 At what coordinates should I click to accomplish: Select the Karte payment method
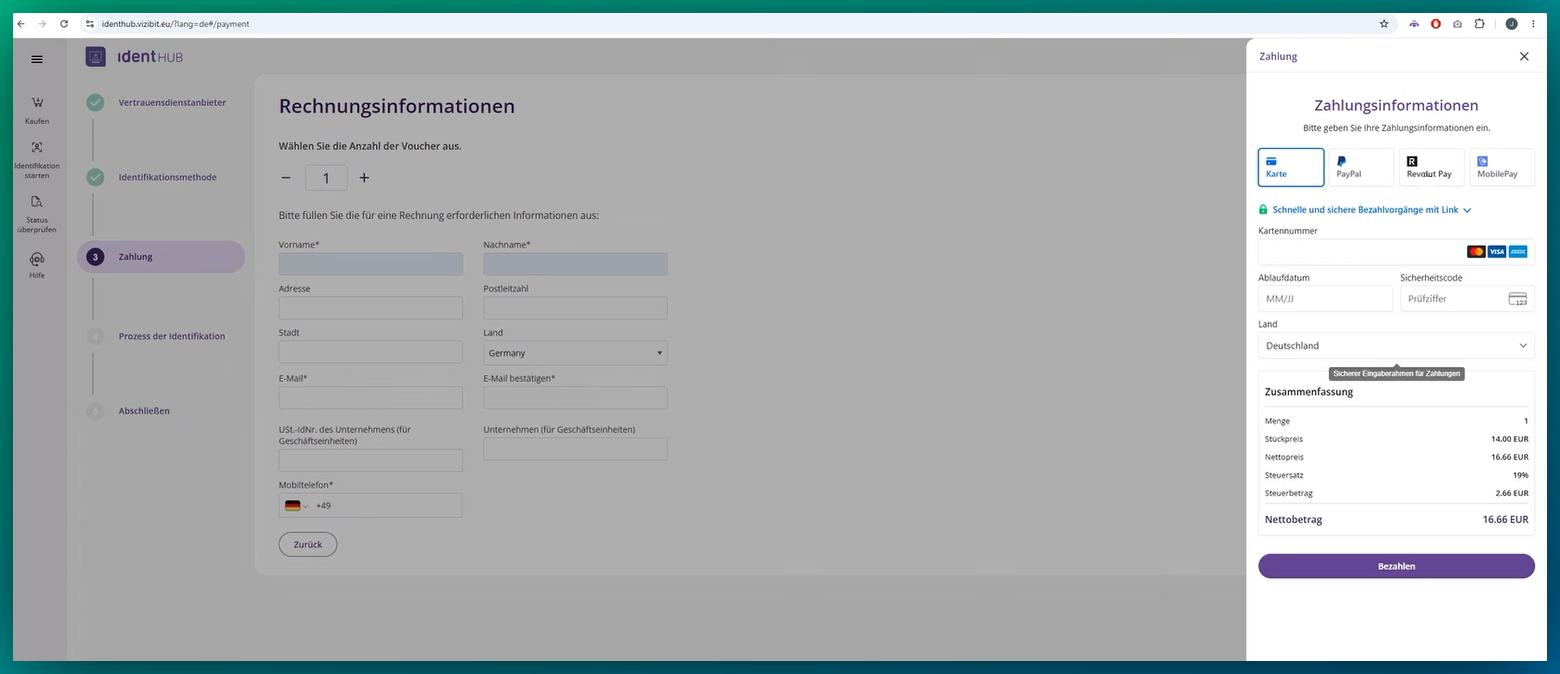(1291, 168)
